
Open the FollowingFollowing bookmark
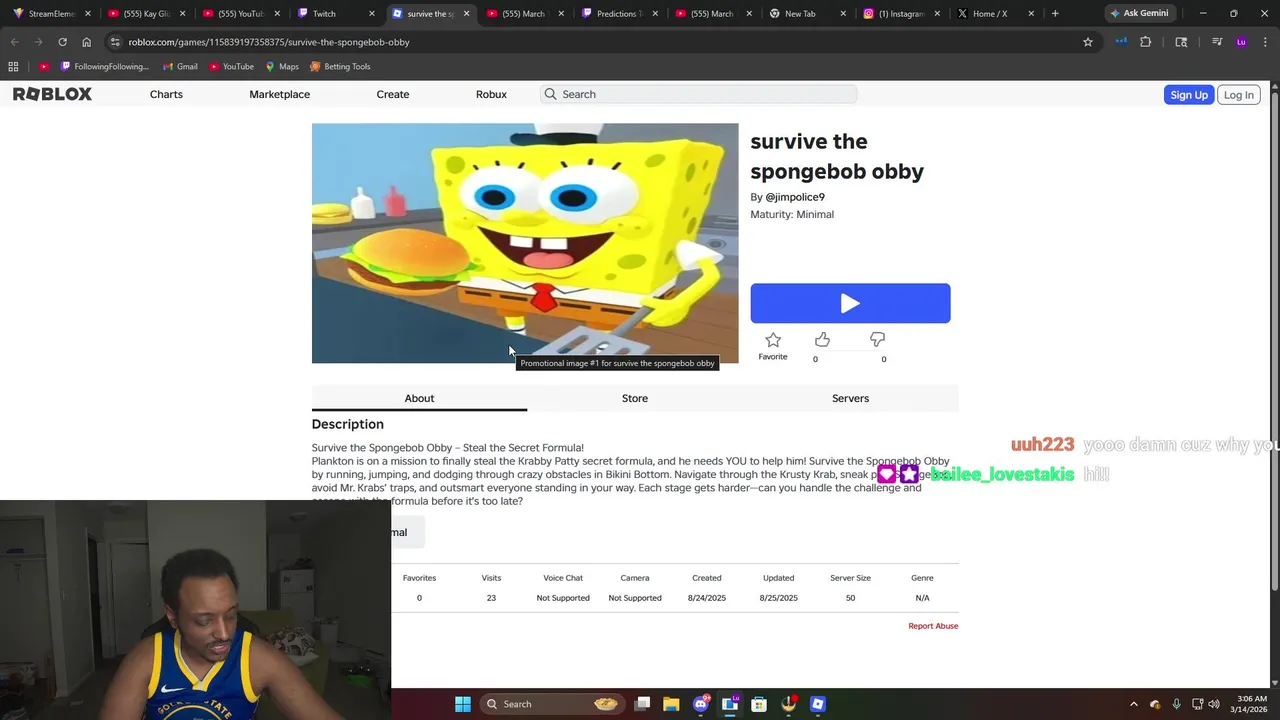[104, 66]
